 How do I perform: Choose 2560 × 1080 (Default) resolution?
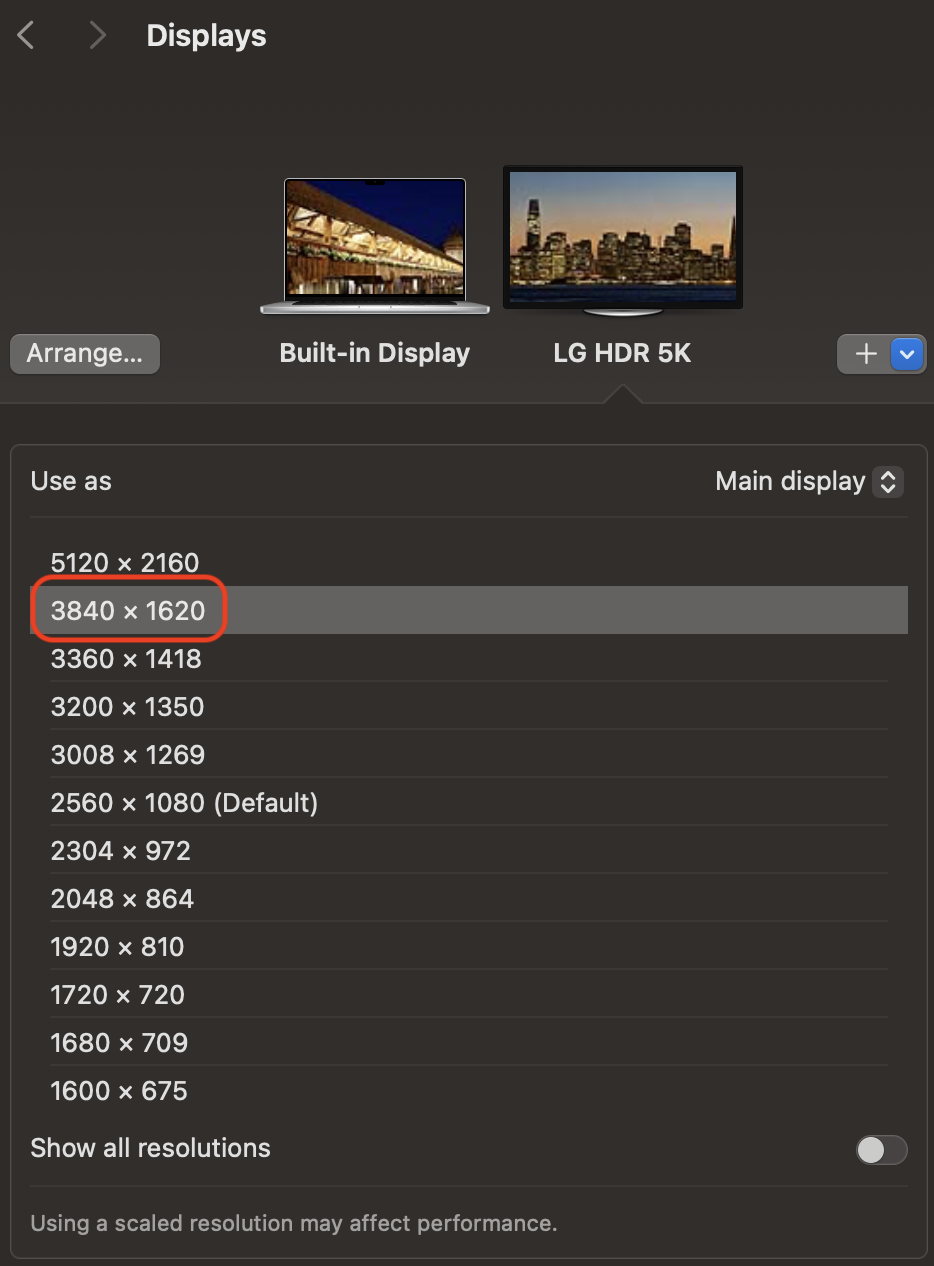184,803
